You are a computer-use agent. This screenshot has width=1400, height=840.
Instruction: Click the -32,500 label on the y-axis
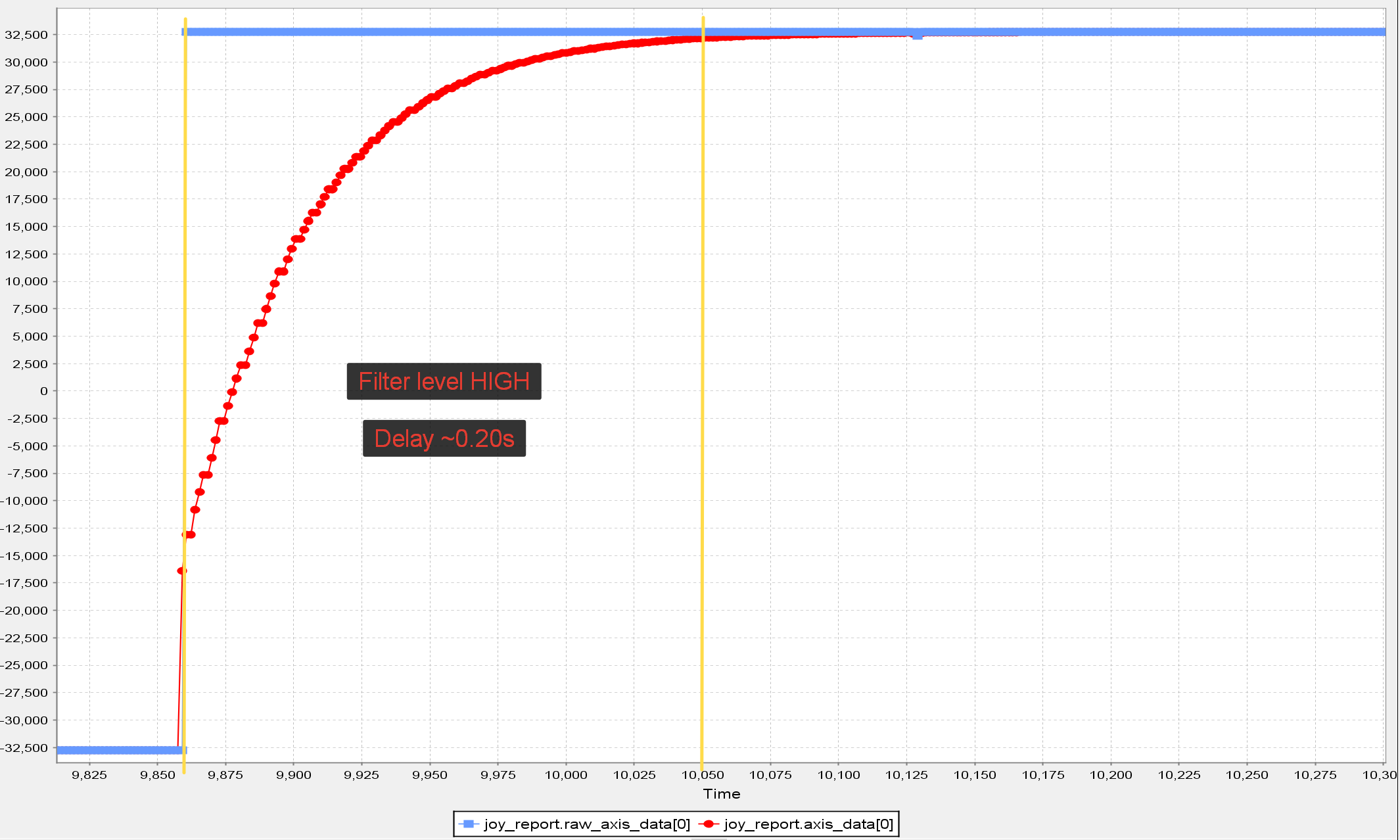(24, 748)
